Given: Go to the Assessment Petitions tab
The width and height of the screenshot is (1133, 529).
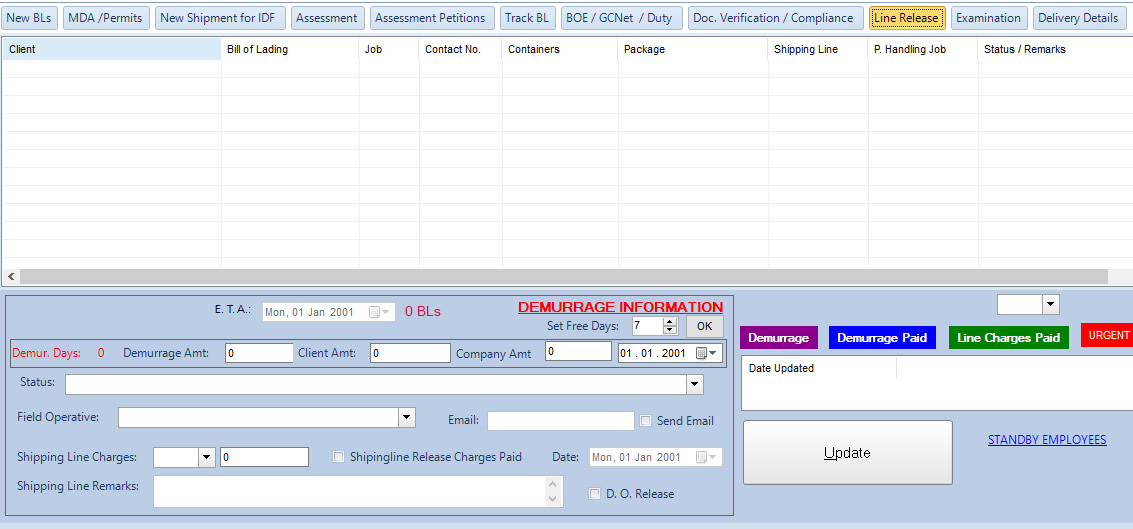Looking at the screenshot, I should (430, 18).
